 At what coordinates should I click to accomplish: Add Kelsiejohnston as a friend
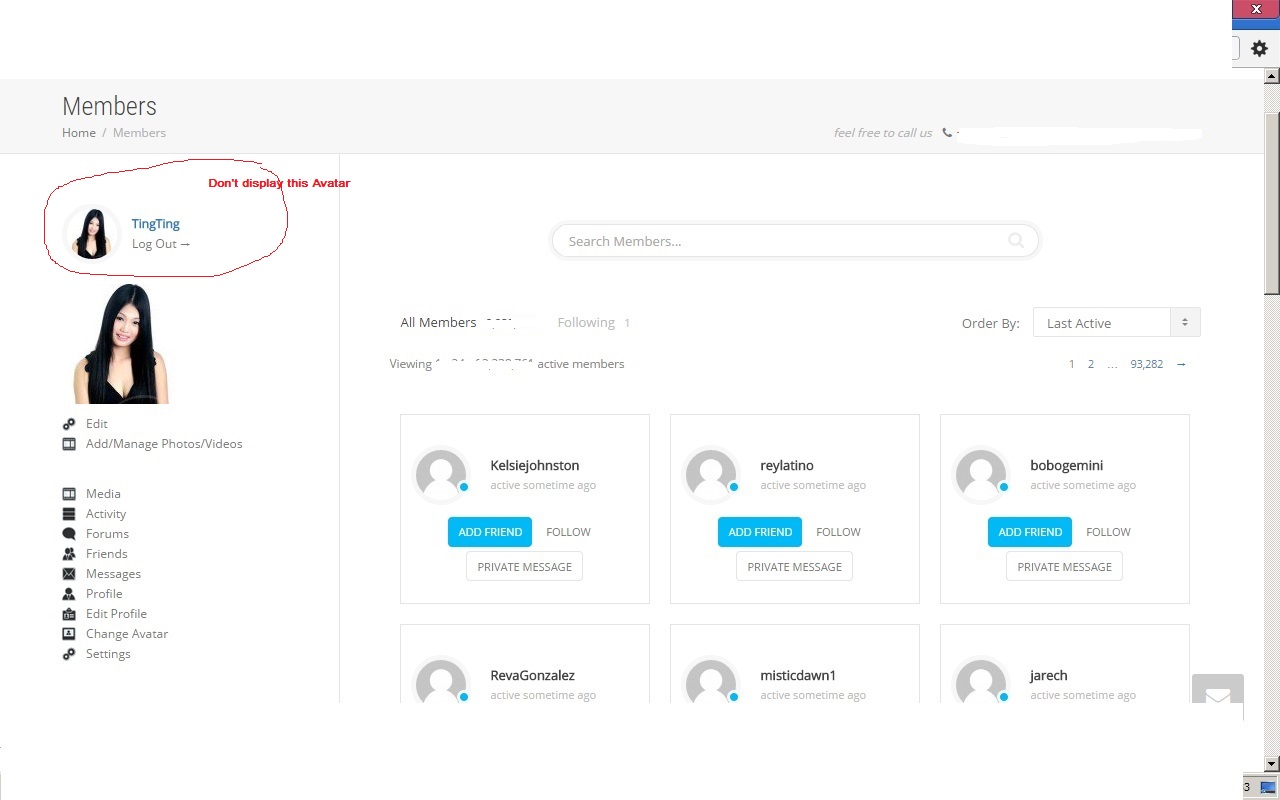pos(490,532)
